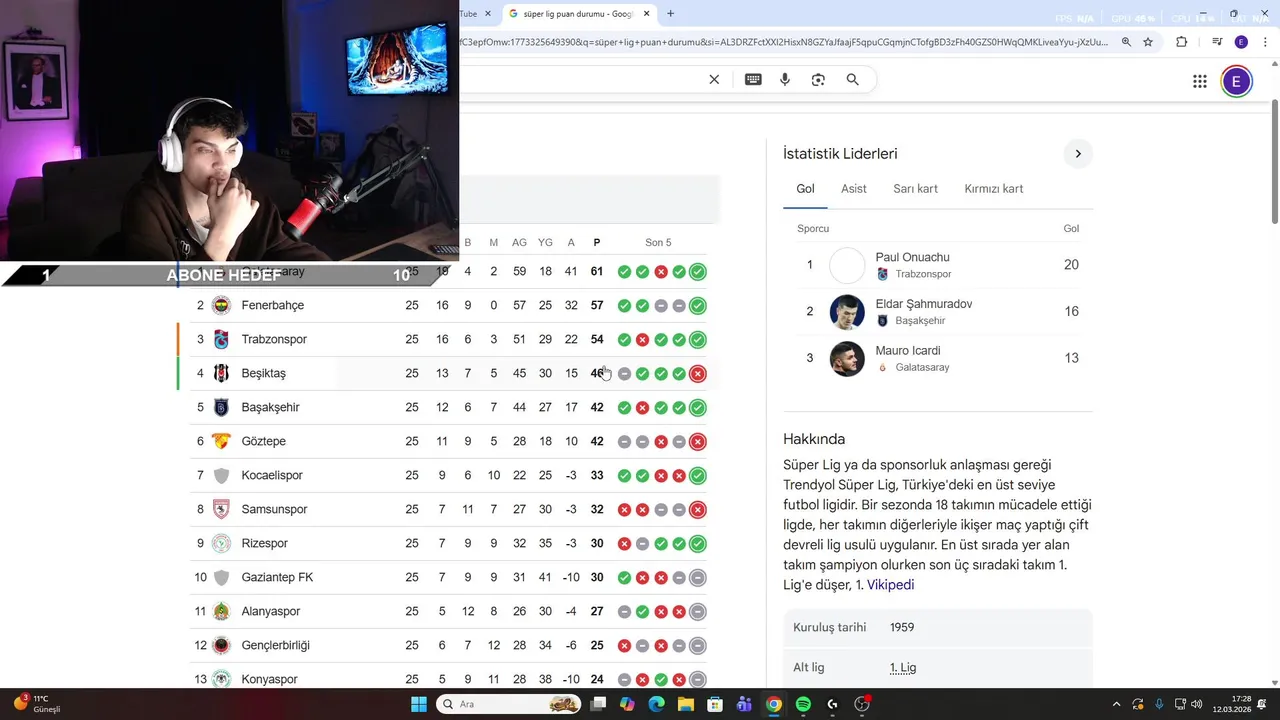The image size is (1280, 720).
Task: Open OBS Studio from the taskbar
Action: [862, 704]
